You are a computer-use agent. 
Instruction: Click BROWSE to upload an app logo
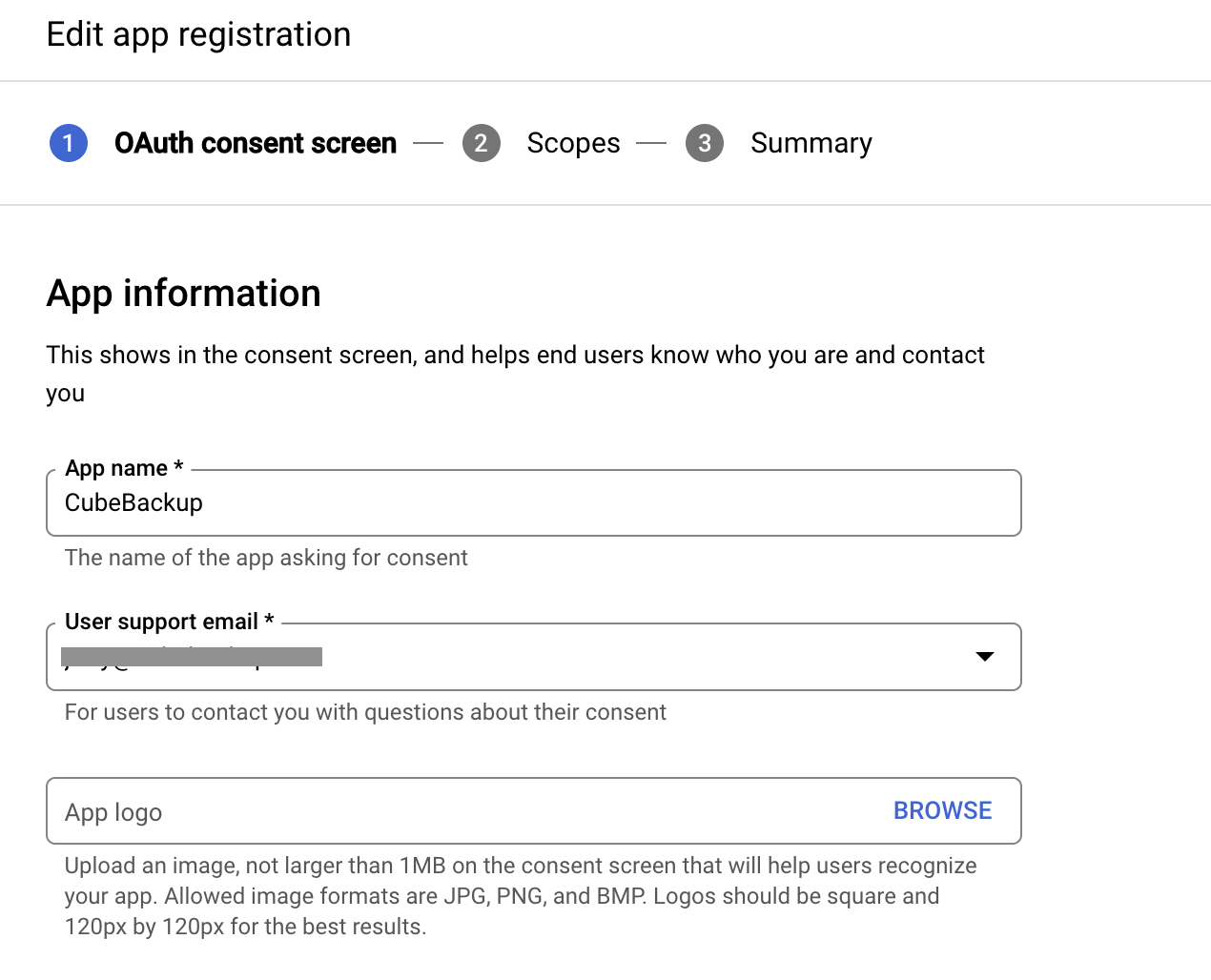(942, 810)
